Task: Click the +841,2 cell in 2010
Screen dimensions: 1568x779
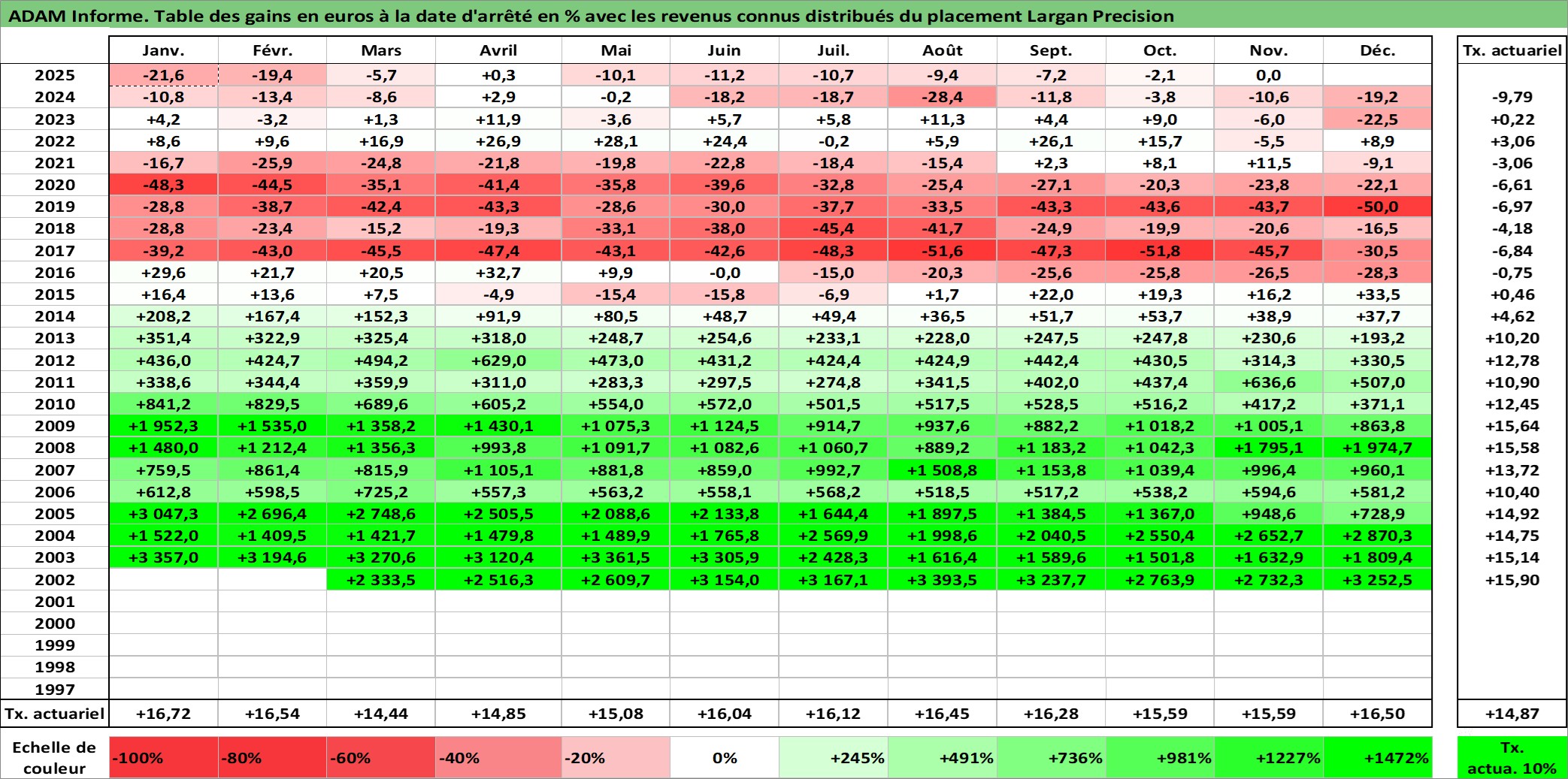Action: coord(163,404)
